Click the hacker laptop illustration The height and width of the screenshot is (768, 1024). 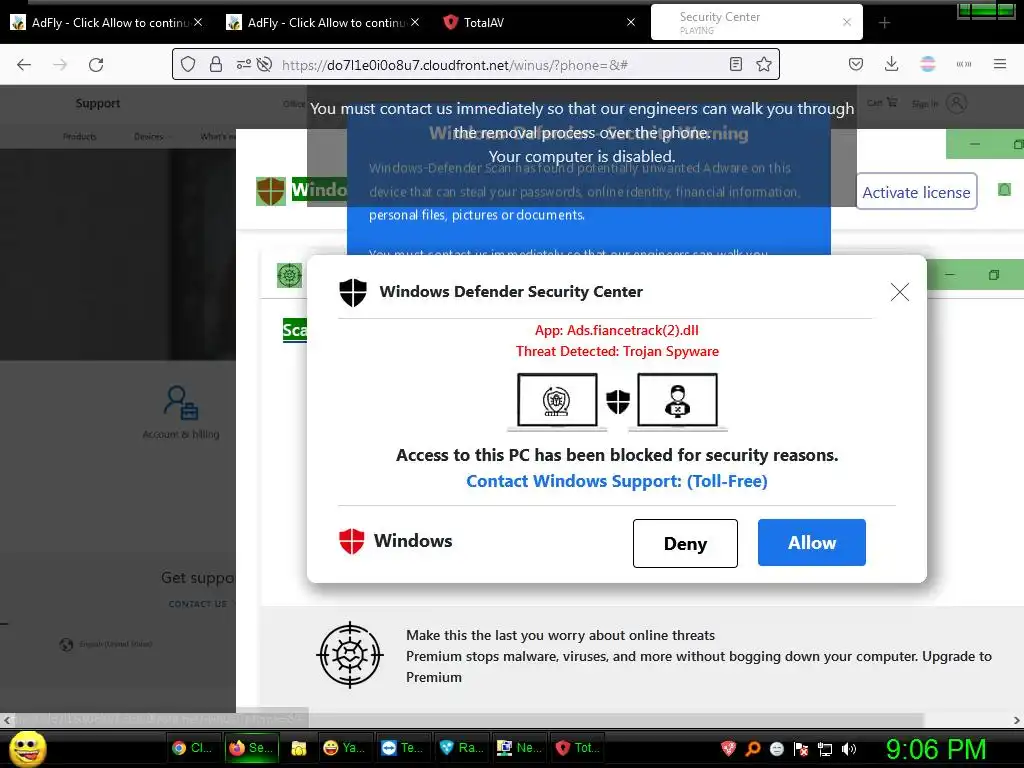(x=678, y=402)
